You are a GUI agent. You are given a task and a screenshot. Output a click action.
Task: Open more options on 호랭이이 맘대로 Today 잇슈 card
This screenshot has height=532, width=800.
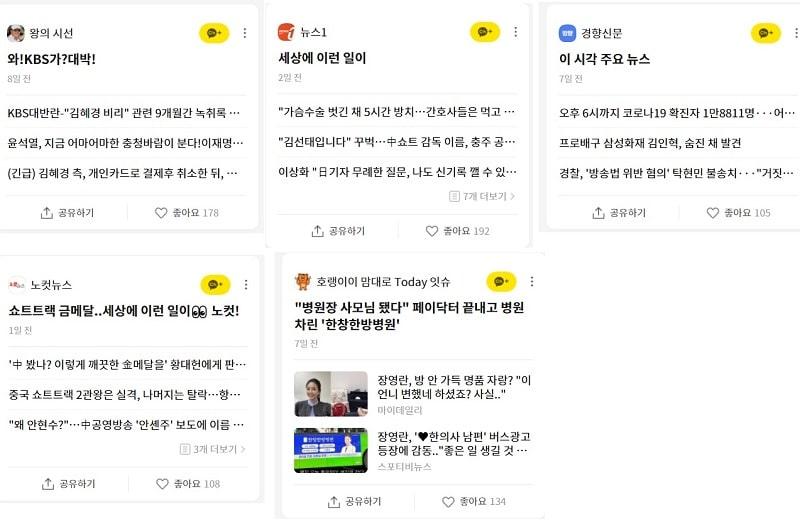coord(532,282)
